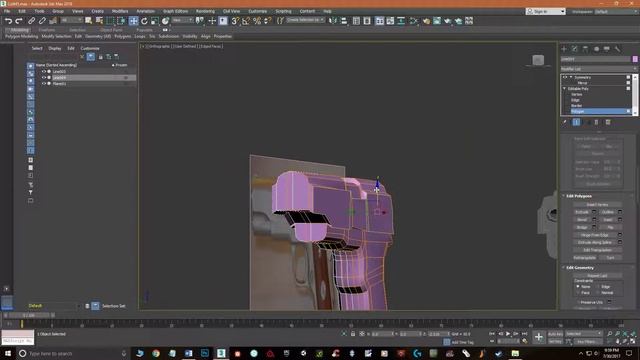Screen dimensions: 640x360
Task: Switch to the Modify panel tab
Action: coord(575,49)
